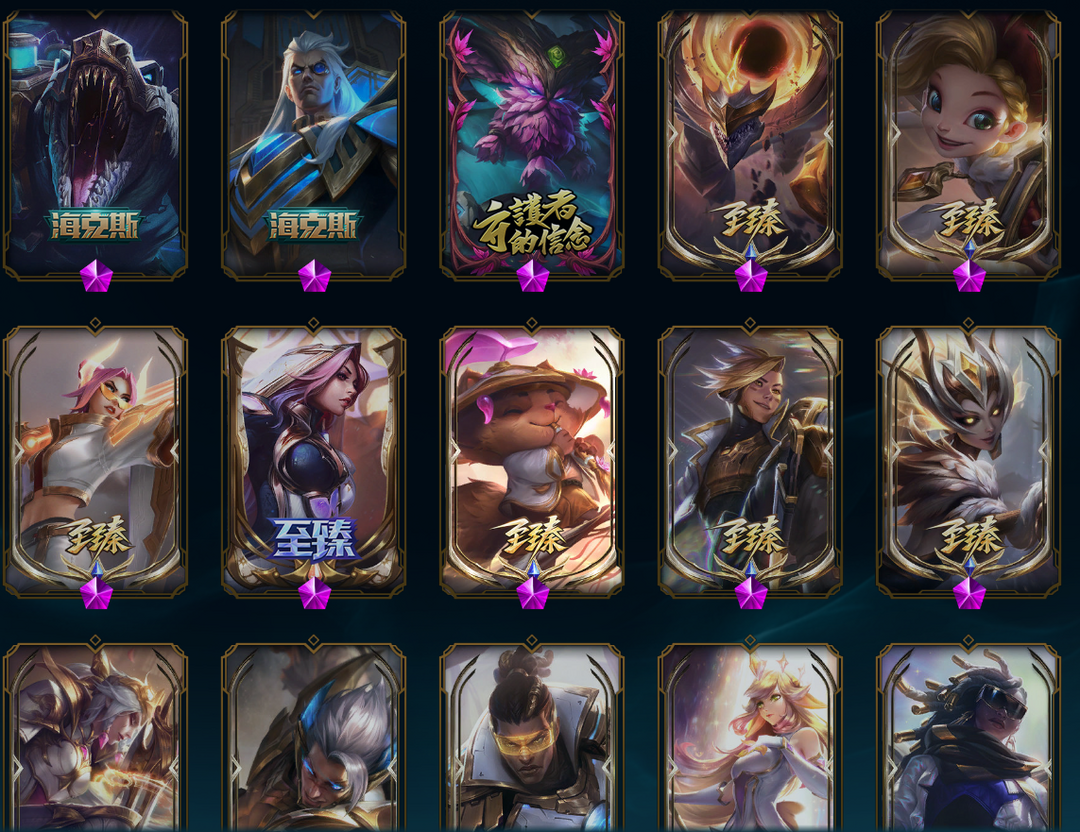This screenshot has width=1080, height=832.
Task: Open the man with yellow visor card
Action: point(532,737)
